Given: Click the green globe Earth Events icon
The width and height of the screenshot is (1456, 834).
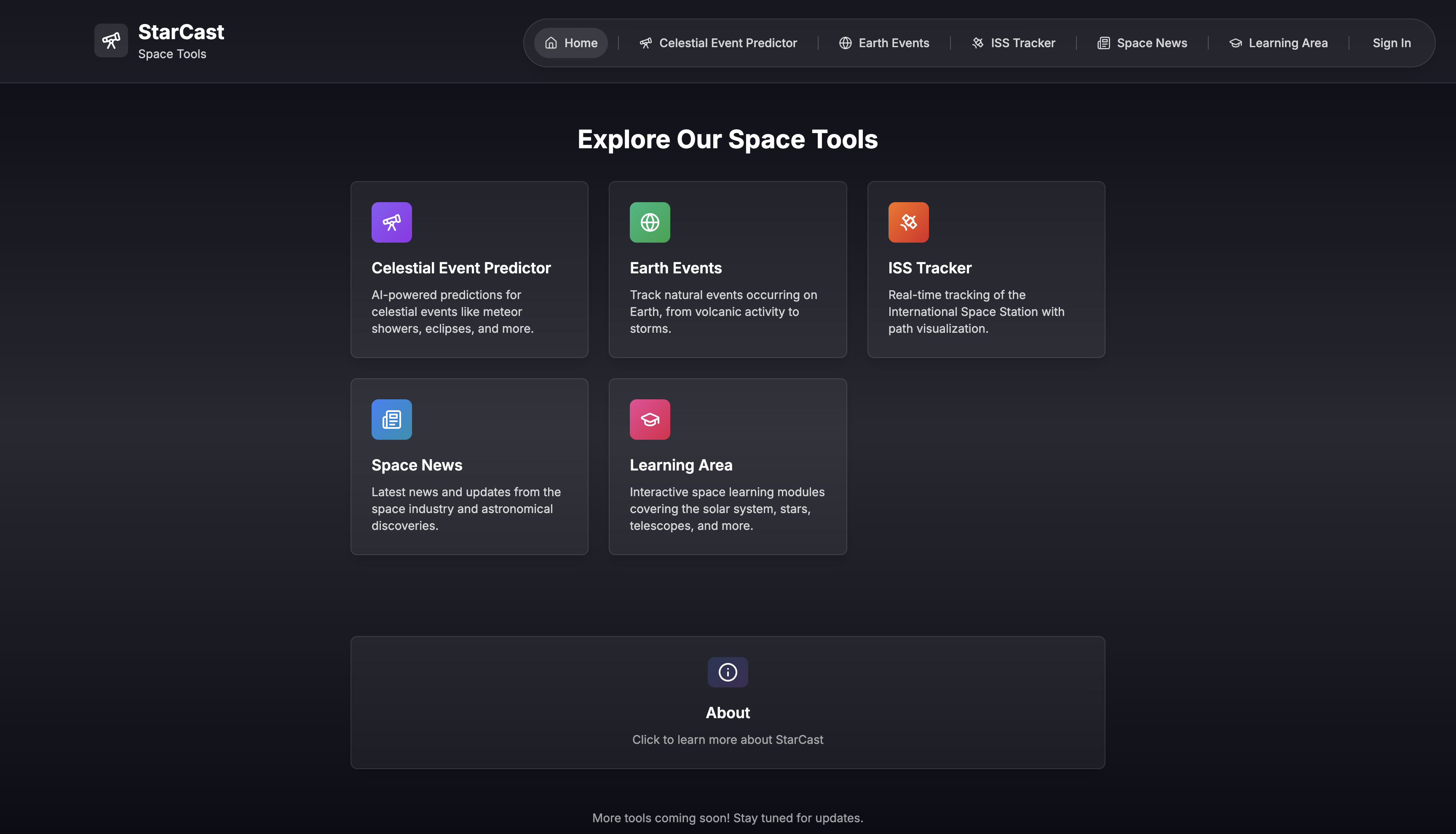Looking at the screenshot, I should [x=650, y=222].
